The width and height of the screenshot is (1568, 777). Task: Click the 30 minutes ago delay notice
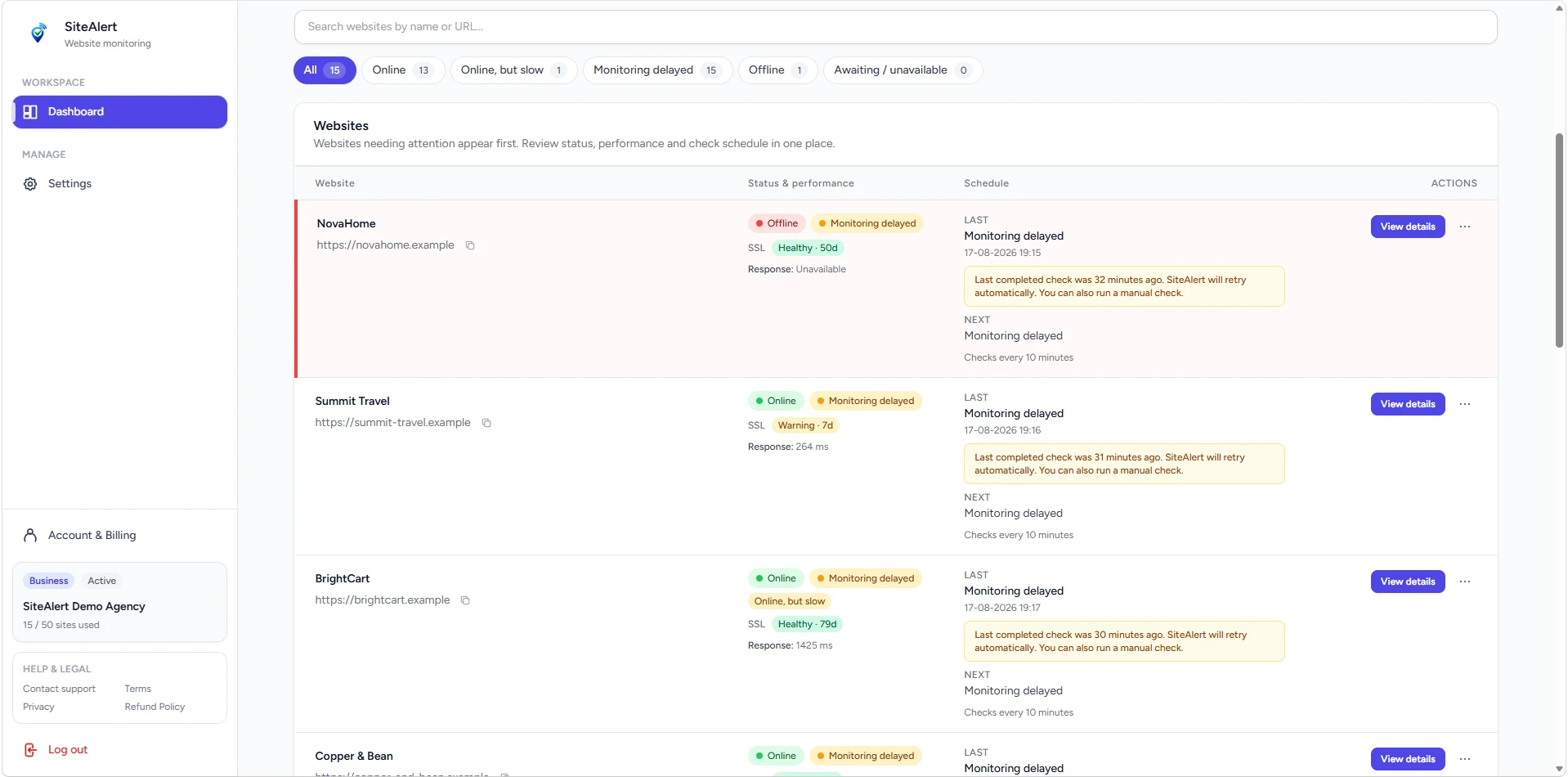[x=1124, y=642]
